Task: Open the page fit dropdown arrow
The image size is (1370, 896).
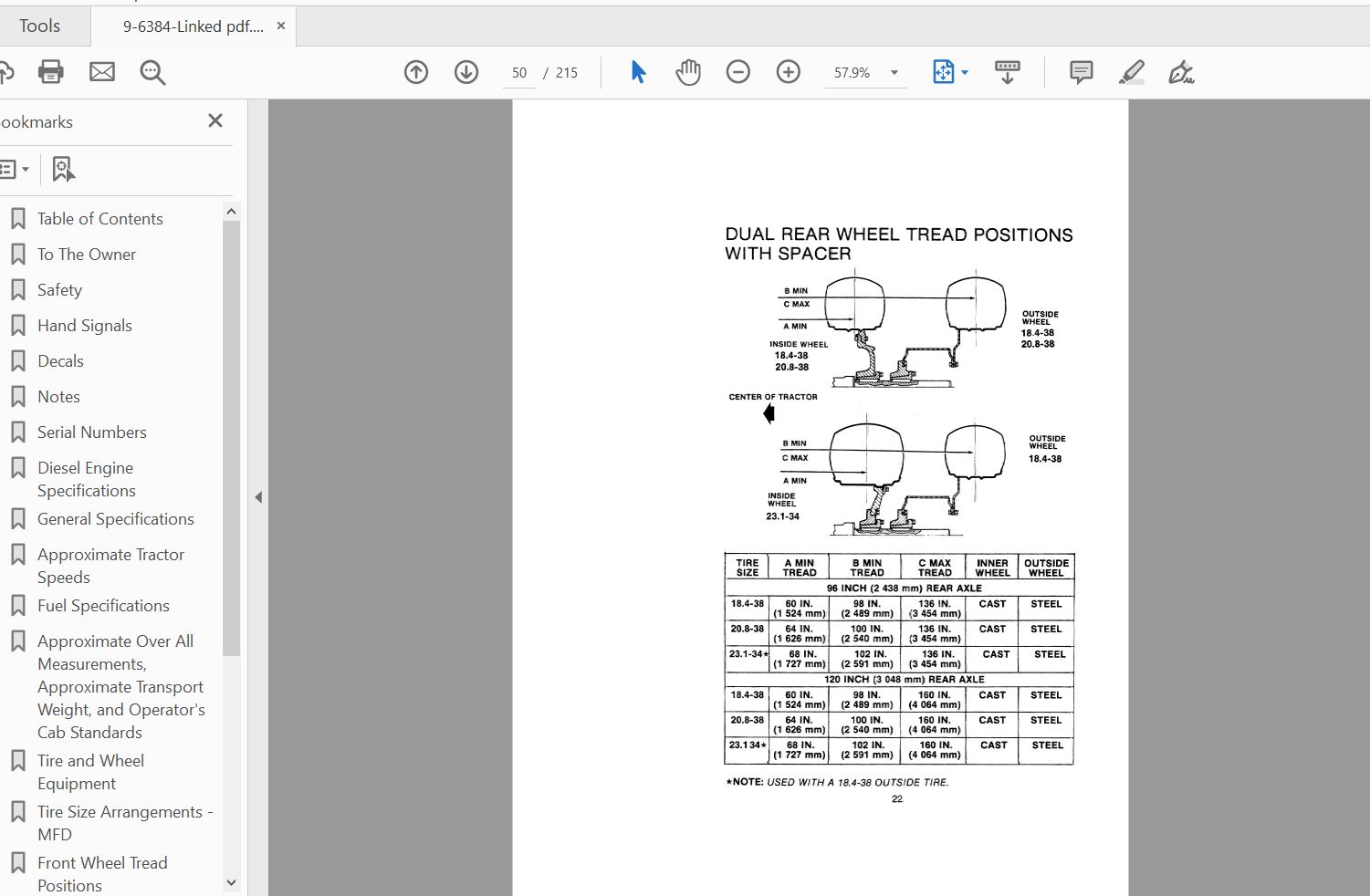Action: tap(964, 71)
